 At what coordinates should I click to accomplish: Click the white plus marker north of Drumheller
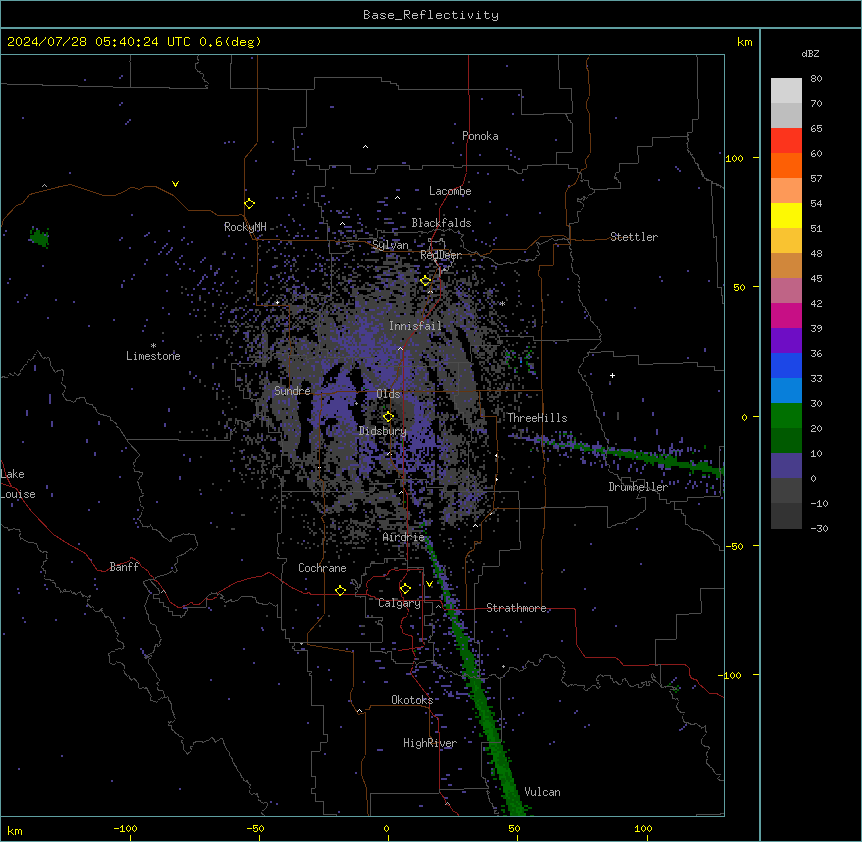click(612, 375)
